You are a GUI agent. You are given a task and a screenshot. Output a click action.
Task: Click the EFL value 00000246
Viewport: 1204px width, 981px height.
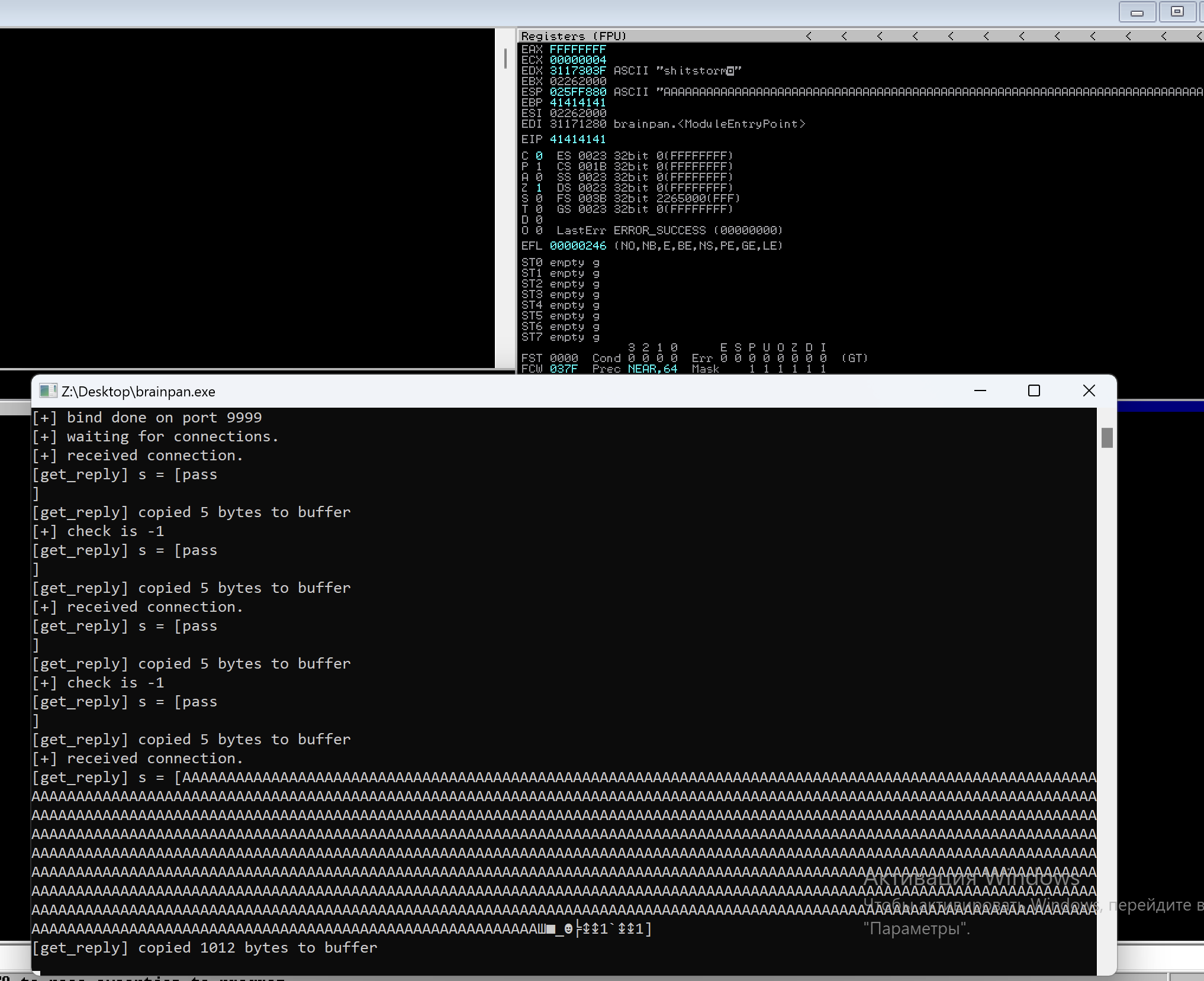(577, 246)
